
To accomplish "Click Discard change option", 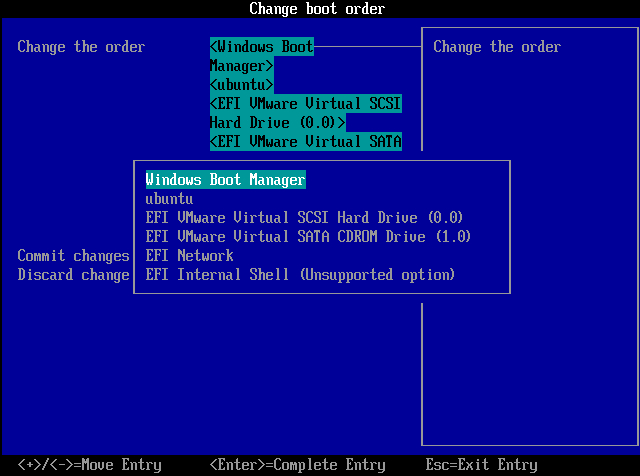I will coord(73,274).
